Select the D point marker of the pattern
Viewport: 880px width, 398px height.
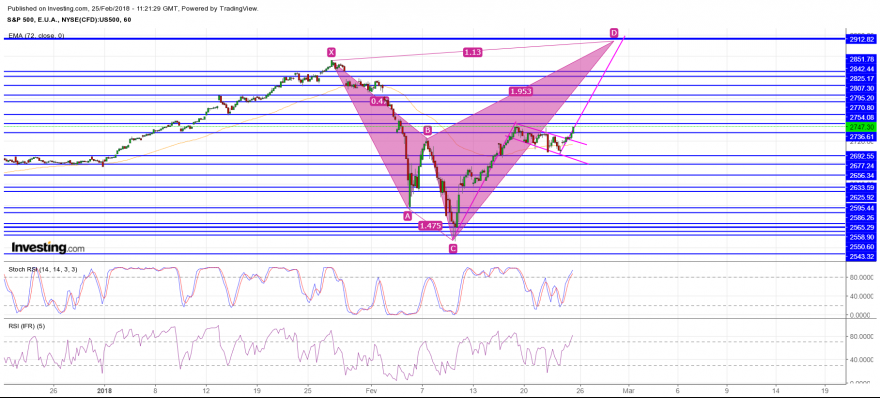614,33
